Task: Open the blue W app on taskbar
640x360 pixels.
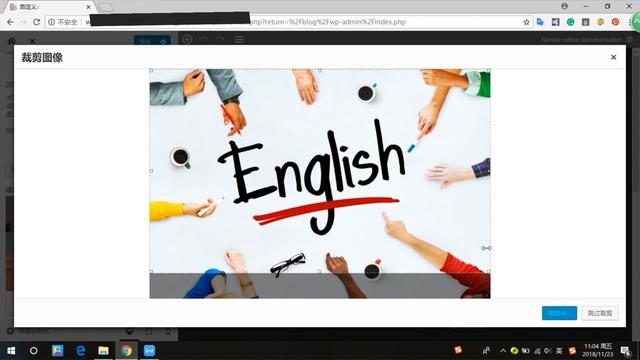Action: click(149, 351)
